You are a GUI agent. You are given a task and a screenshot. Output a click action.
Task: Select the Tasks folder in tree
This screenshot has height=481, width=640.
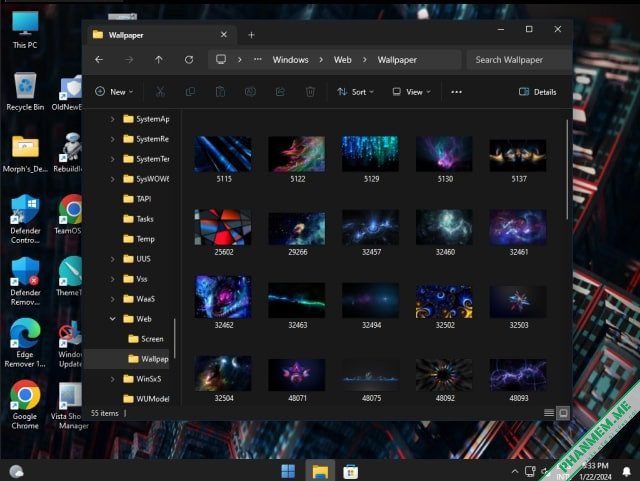click(138, 219)
